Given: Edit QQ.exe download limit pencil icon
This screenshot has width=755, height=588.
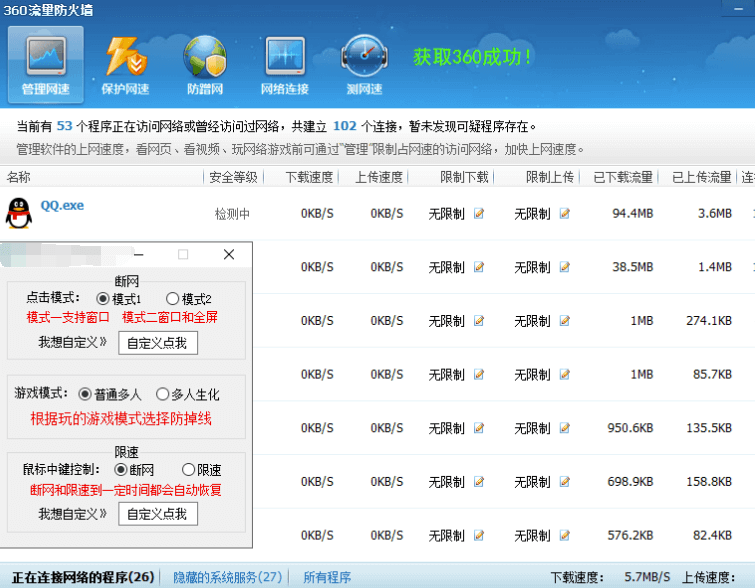Looking at the screenshot, I should coord(479,213).
